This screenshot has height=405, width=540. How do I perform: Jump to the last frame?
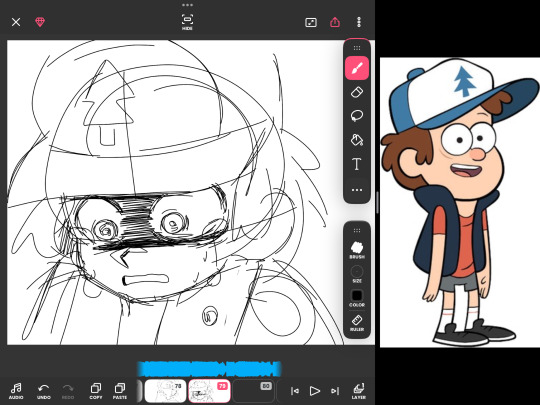coord(335,391)
